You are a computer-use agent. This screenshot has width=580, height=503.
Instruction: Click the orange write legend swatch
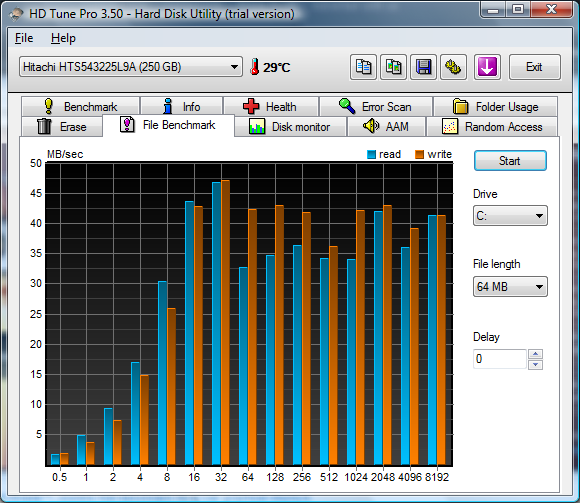[x=419, y=154]
